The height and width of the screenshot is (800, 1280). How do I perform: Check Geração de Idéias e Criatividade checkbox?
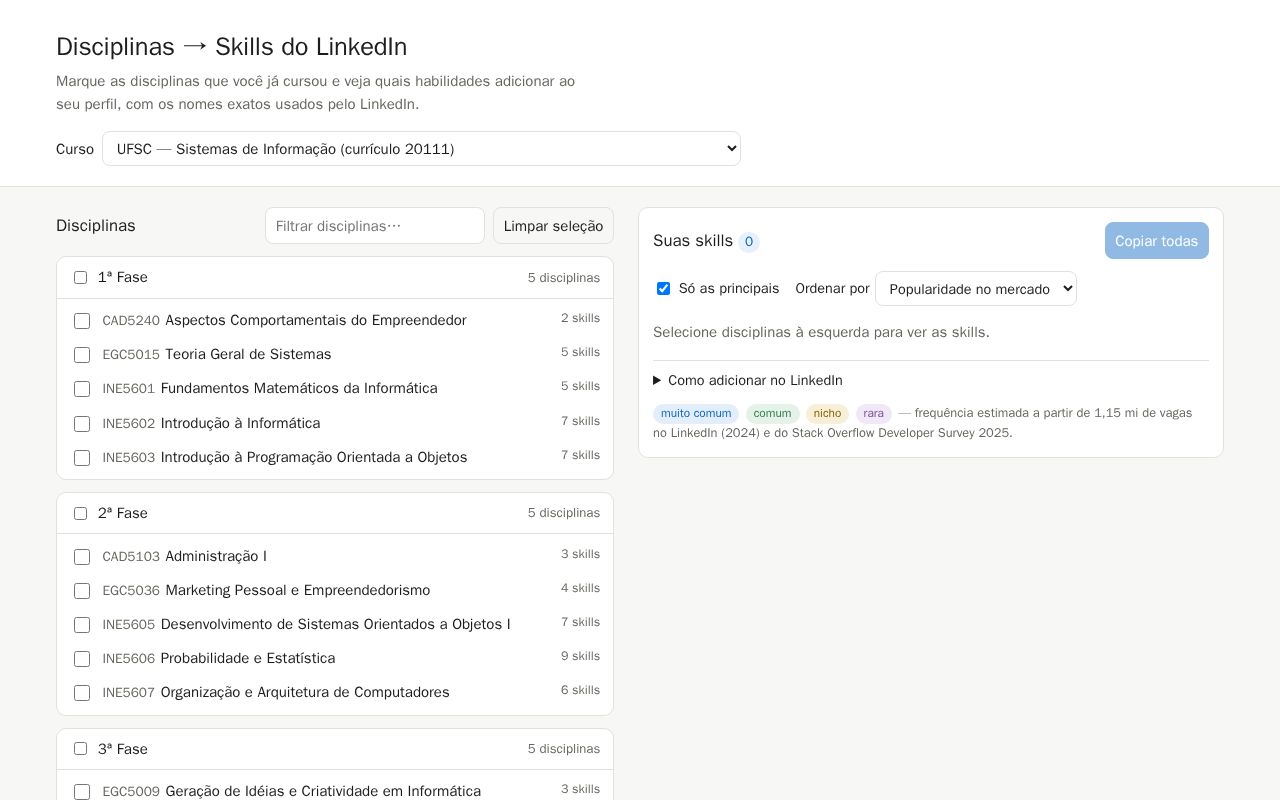click(x=82, y=792)
